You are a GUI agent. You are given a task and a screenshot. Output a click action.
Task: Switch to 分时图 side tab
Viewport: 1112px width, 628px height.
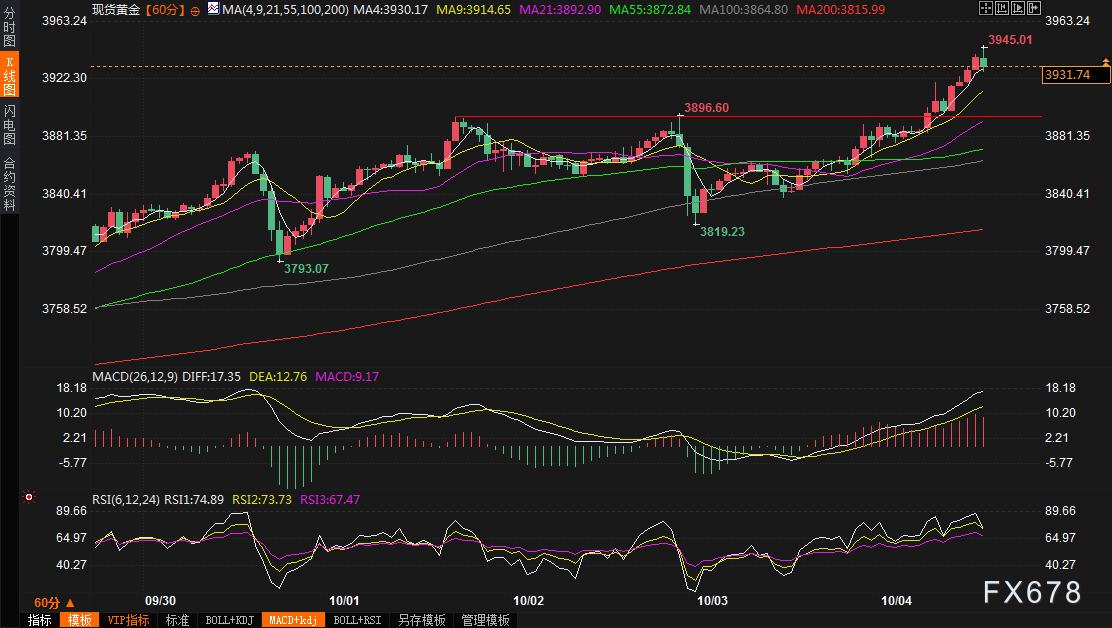point(9,29)
